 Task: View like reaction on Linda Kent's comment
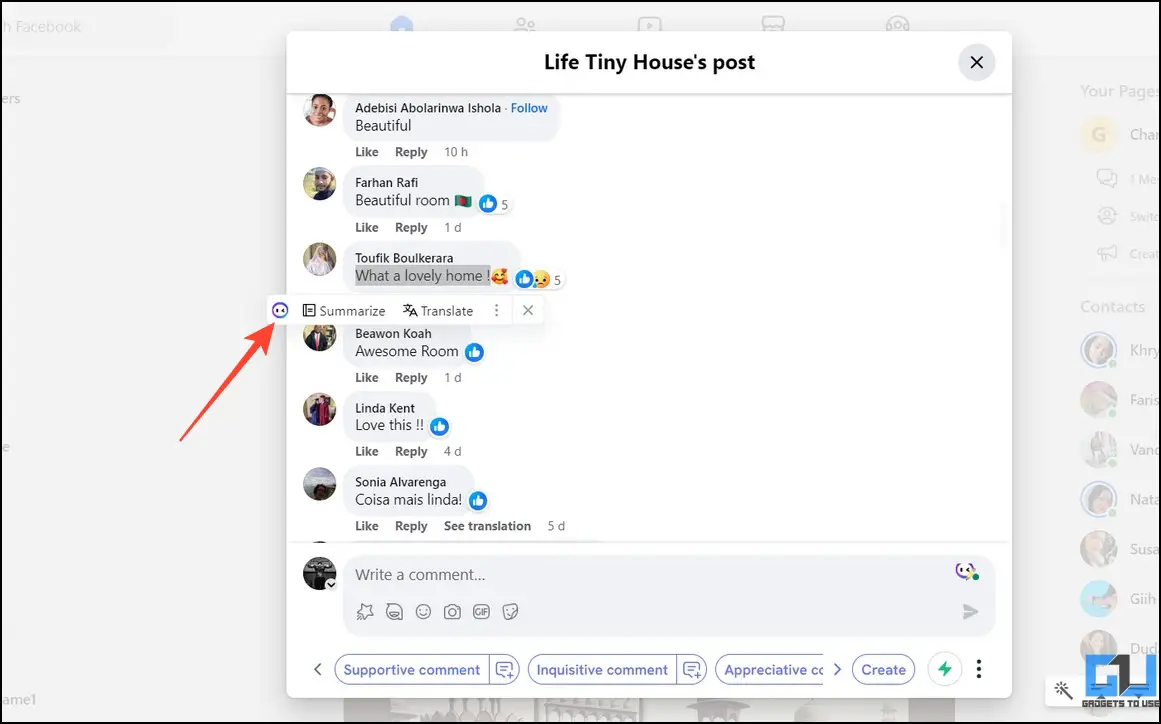[440, 426]
